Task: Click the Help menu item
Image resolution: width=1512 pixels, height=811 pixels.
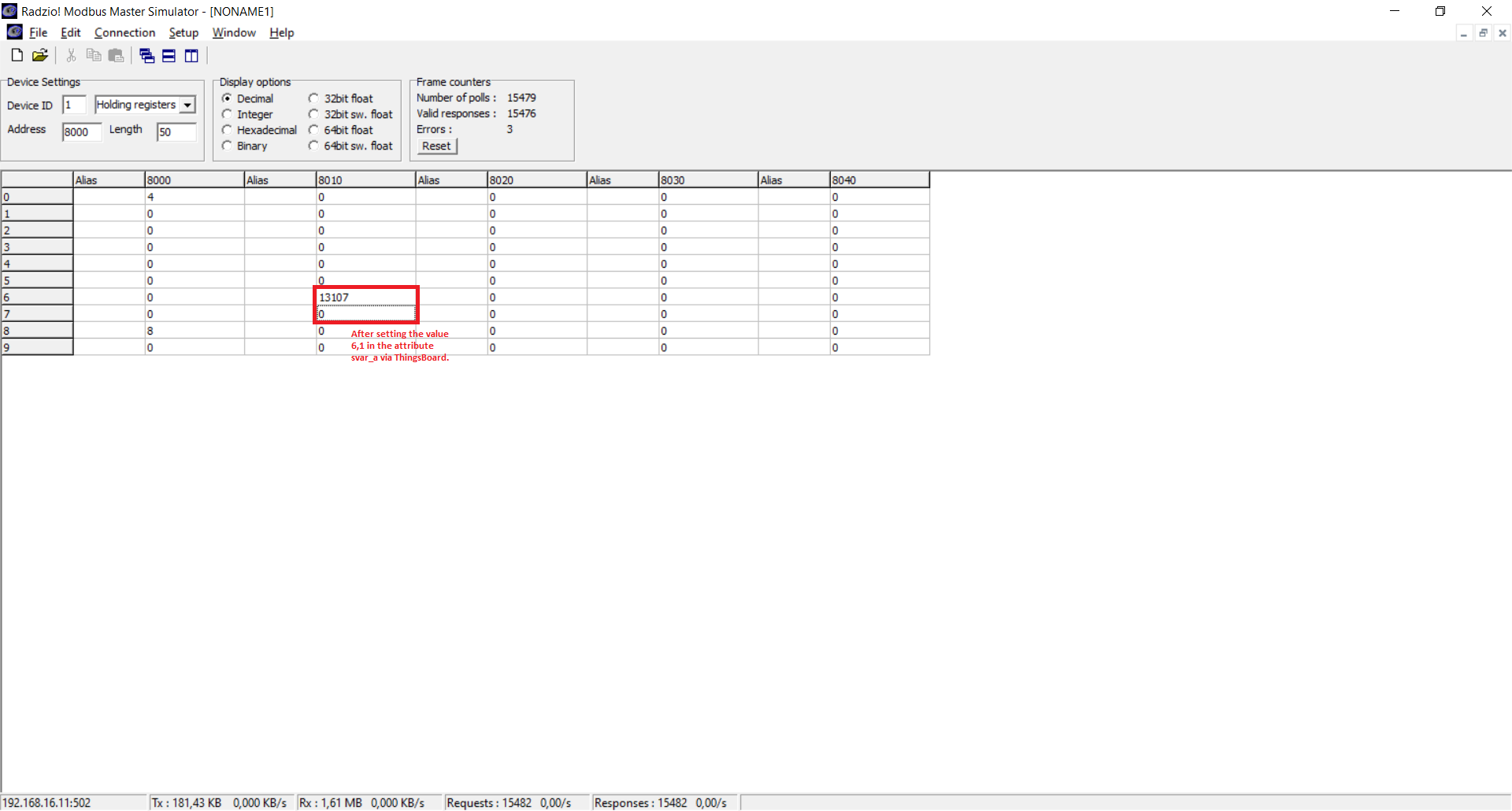Action: pos(281,32)
